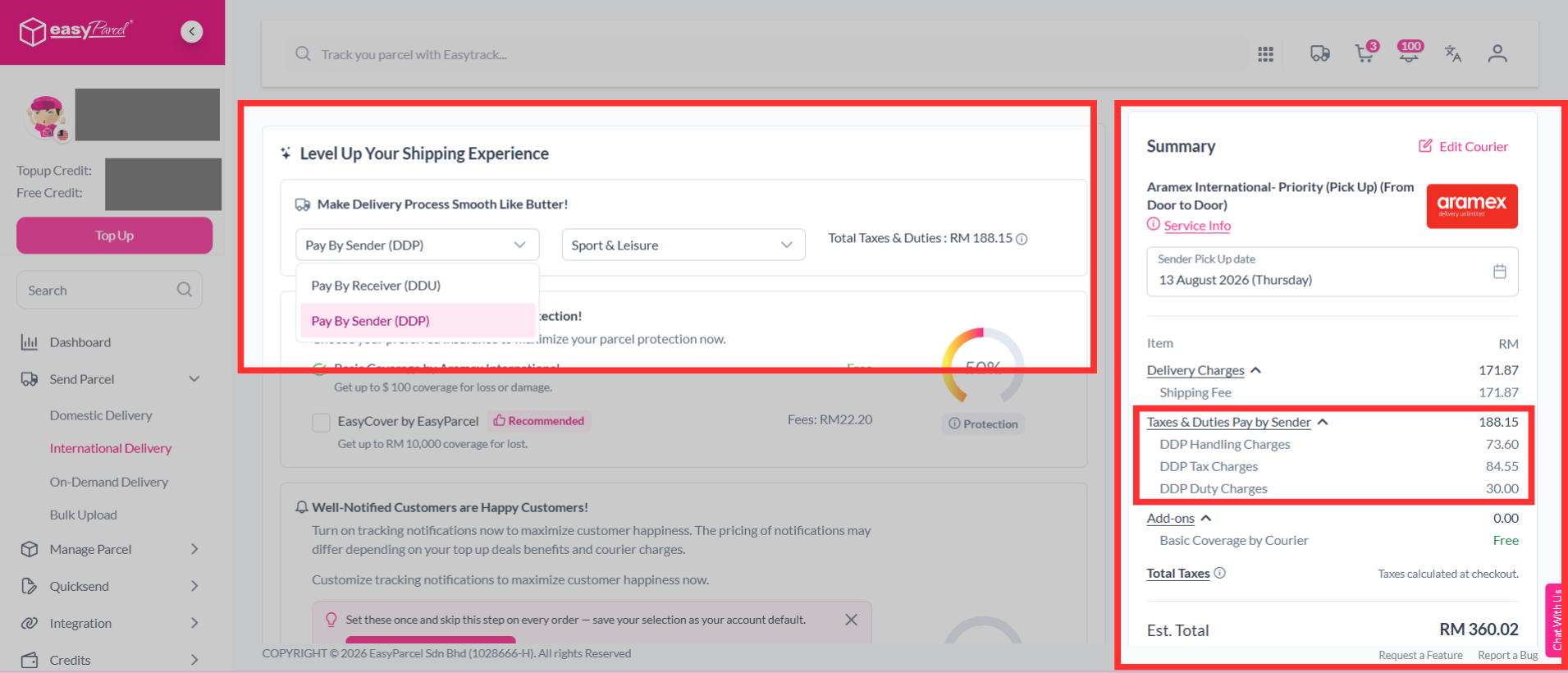Click the Aramex courier logo
1568x673 pixels.
click(1472, 206)
